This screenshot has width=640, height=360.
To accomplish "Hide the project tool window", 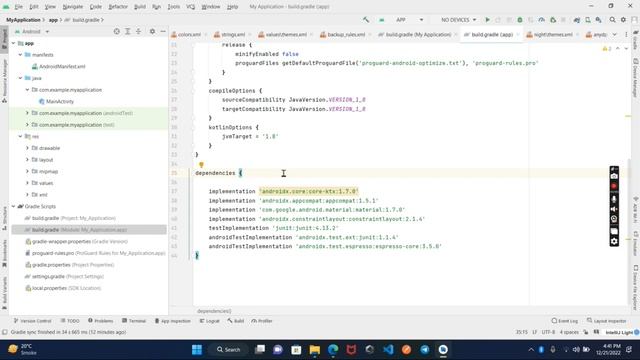I will [x=163, y=31].
